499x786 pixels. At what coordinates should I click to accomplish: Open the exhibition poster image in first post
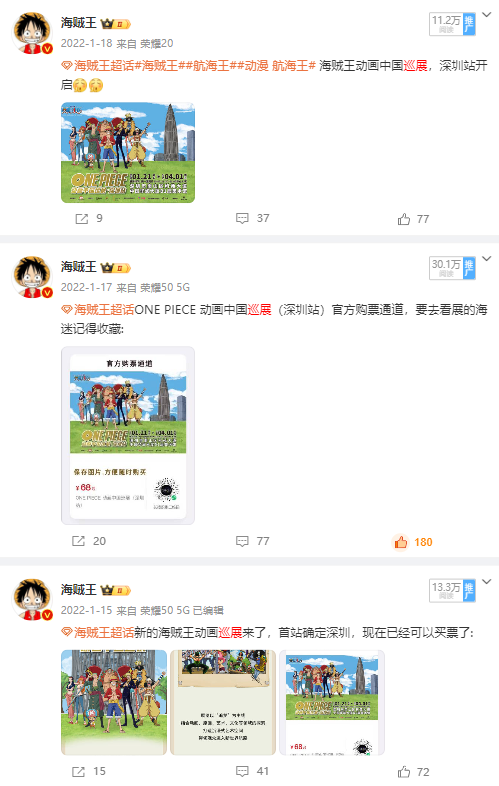[x=128, y=152]
